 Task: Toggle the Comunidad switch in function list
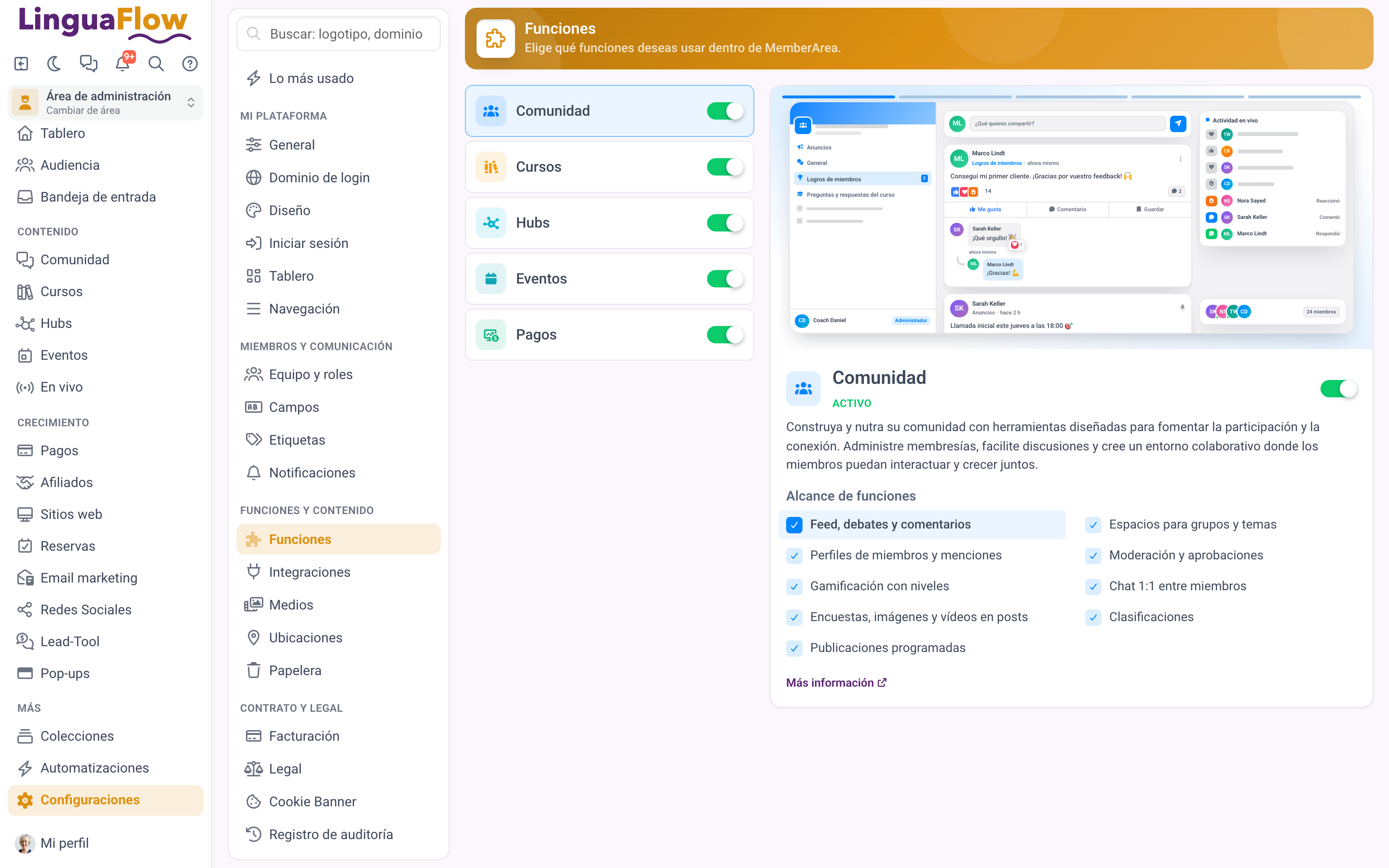point(725,111)
